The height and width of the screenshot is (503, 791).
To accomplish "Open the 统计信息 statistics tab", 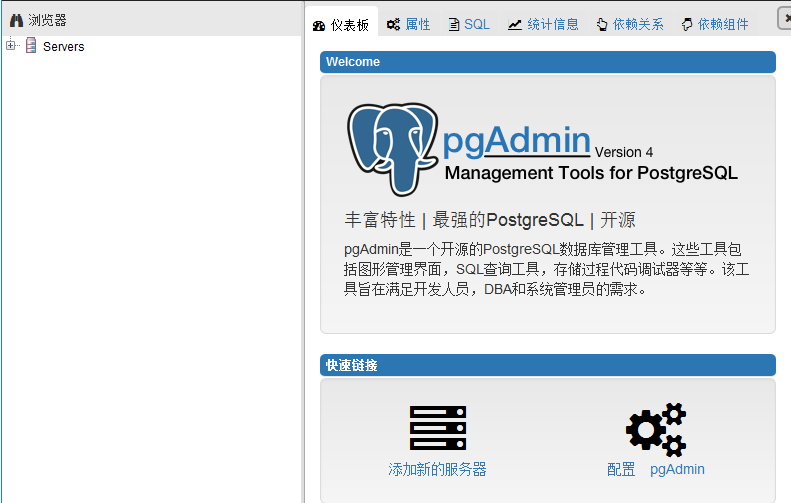I will 543,24.
